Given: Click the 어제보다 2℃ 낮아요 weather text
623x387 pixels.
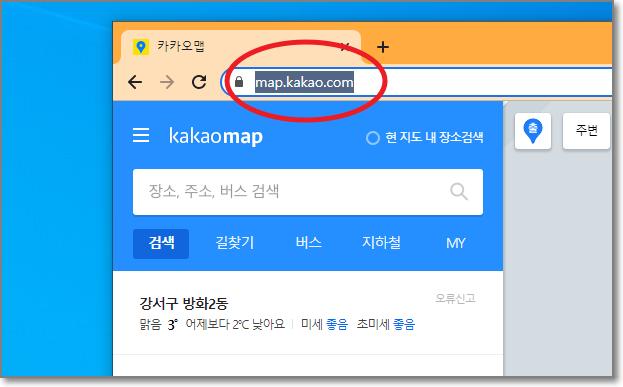Looking at the screenshot, I should [235, 325].
